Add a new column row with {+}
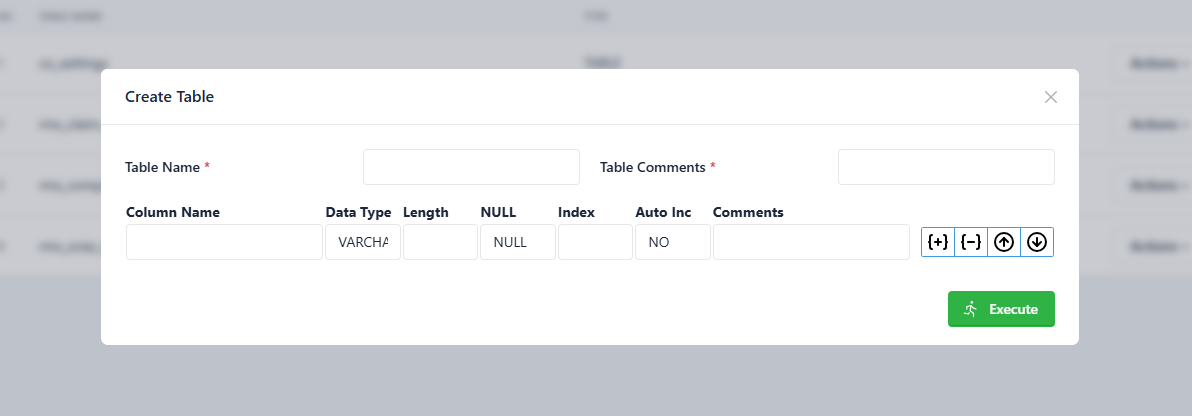This screenshot has height=416, width=1192. (938, 242)
